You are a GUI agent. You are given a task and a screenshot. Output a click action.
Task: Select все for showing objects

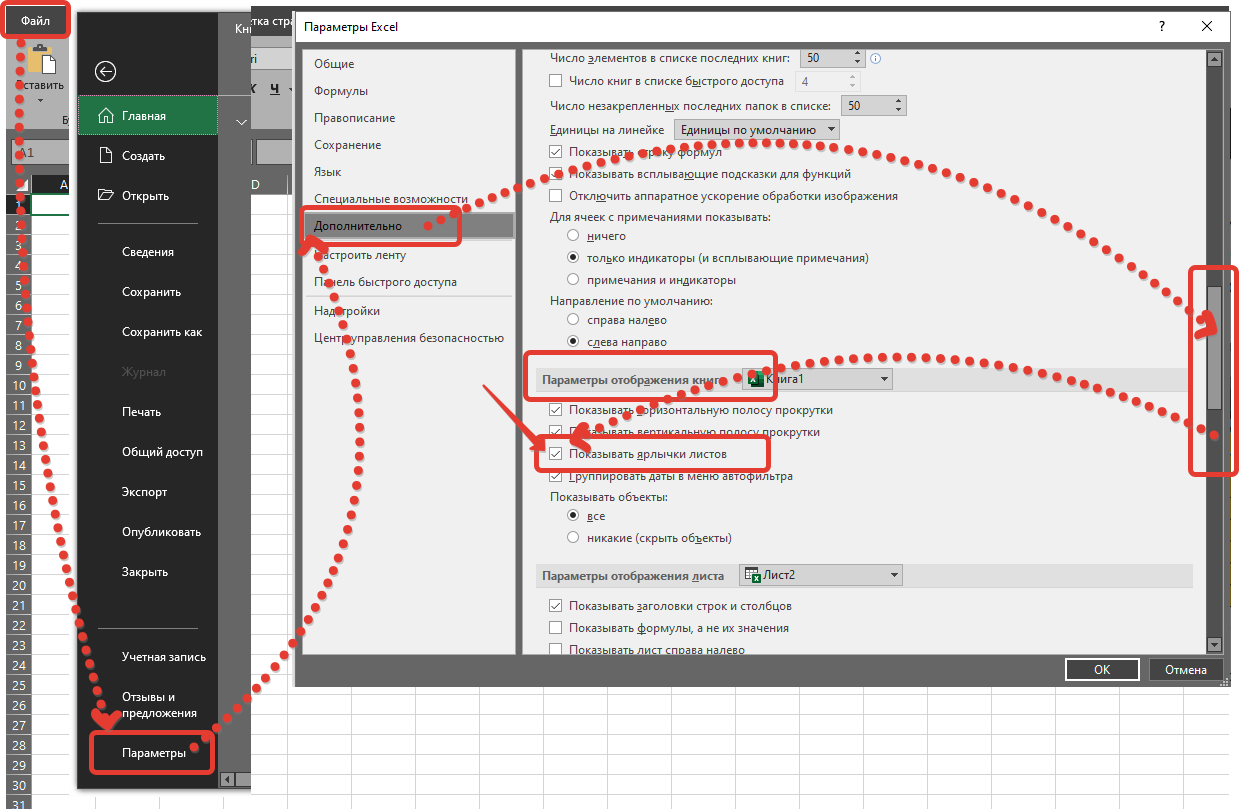[x=573, y=516]
